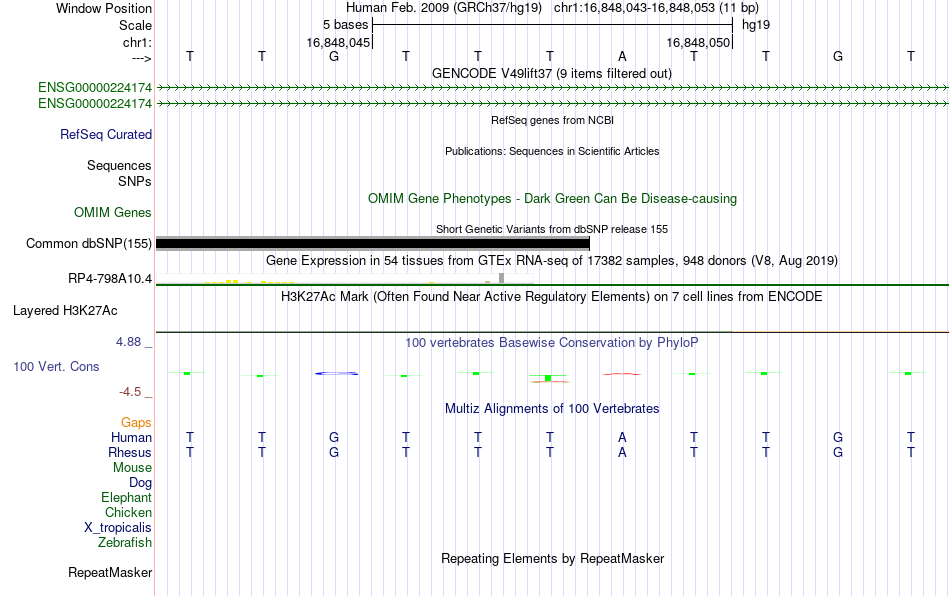Click the black dbSNP variant bar

point(373,243)
